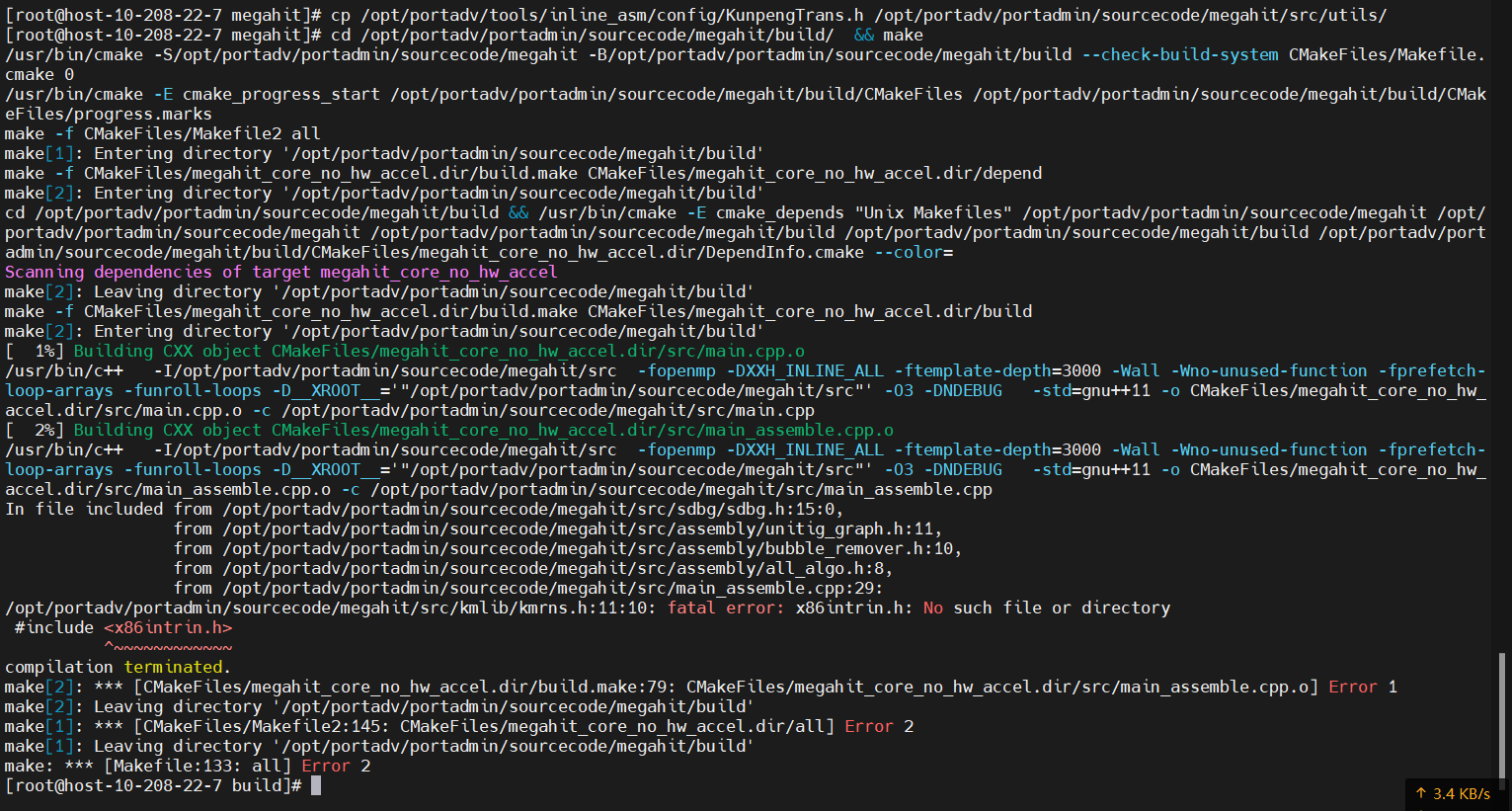Click the "--color=" option text

[914, 252]
